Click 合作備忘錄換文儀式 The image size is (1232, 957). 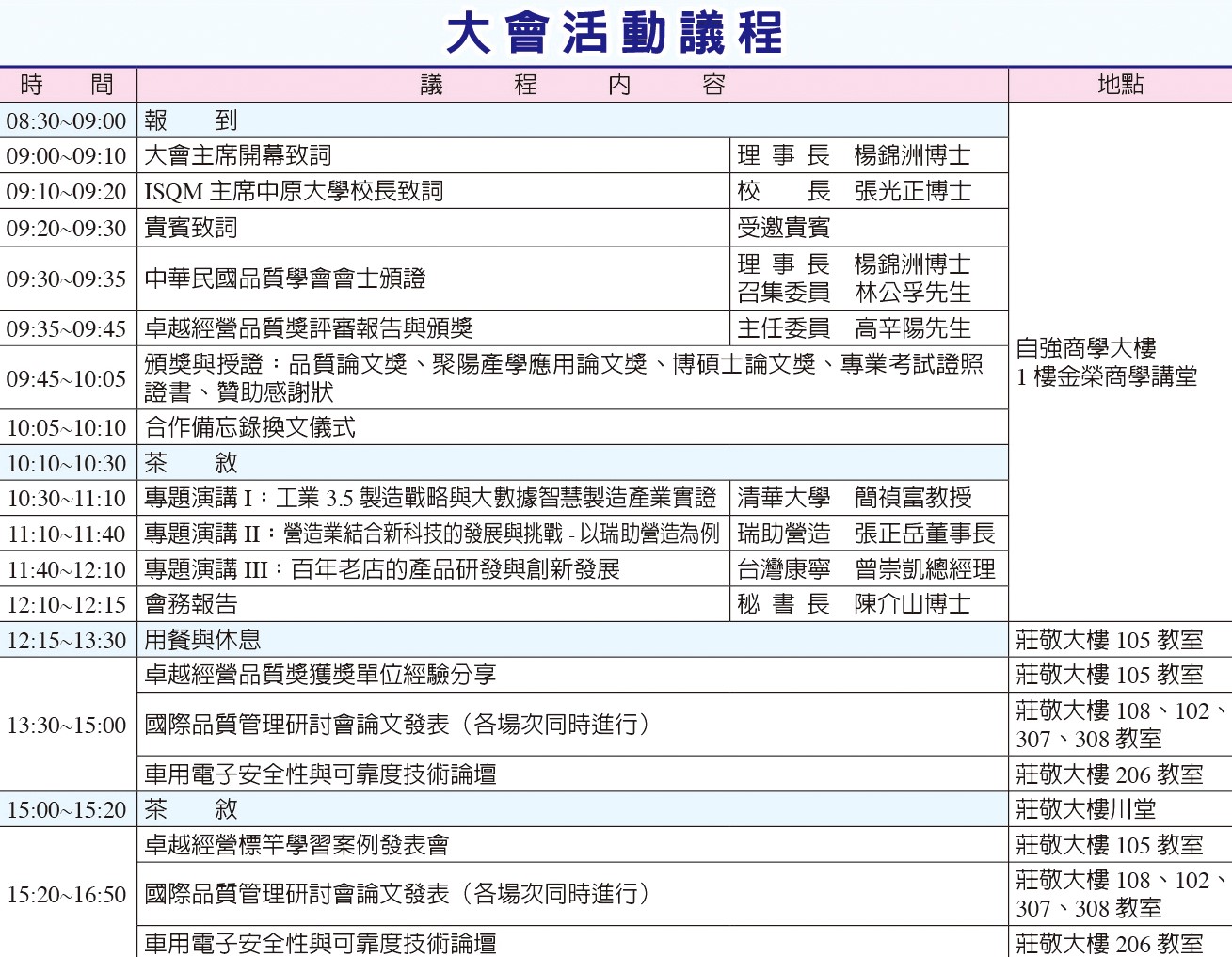(x=249, y=427)
